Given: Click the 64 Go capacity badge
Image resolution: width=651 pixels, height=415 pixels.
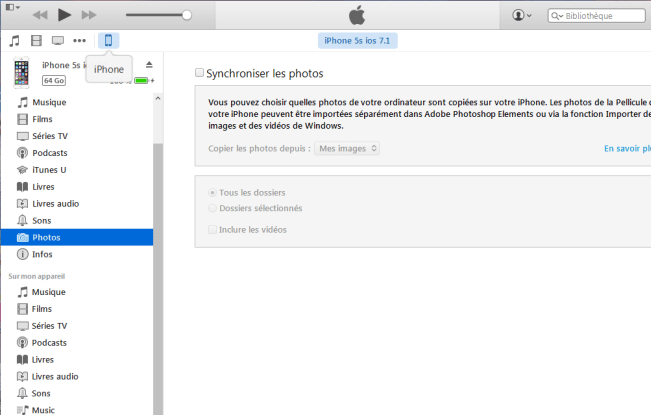Looking at the screenshot, I should point(54,81).
